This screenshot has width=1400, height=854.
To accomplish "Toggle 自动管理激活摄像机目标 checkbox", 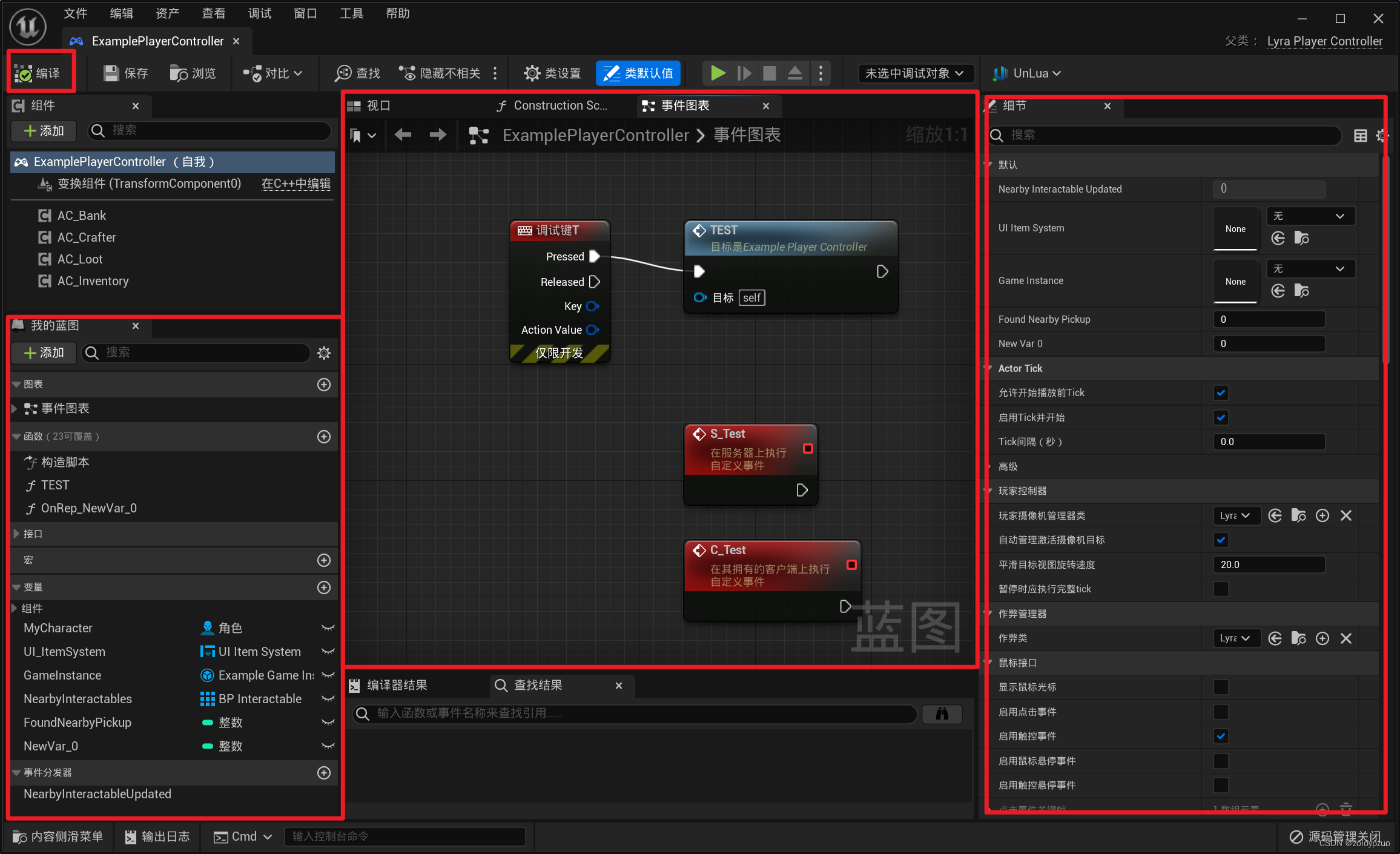I will point(1221,540).
